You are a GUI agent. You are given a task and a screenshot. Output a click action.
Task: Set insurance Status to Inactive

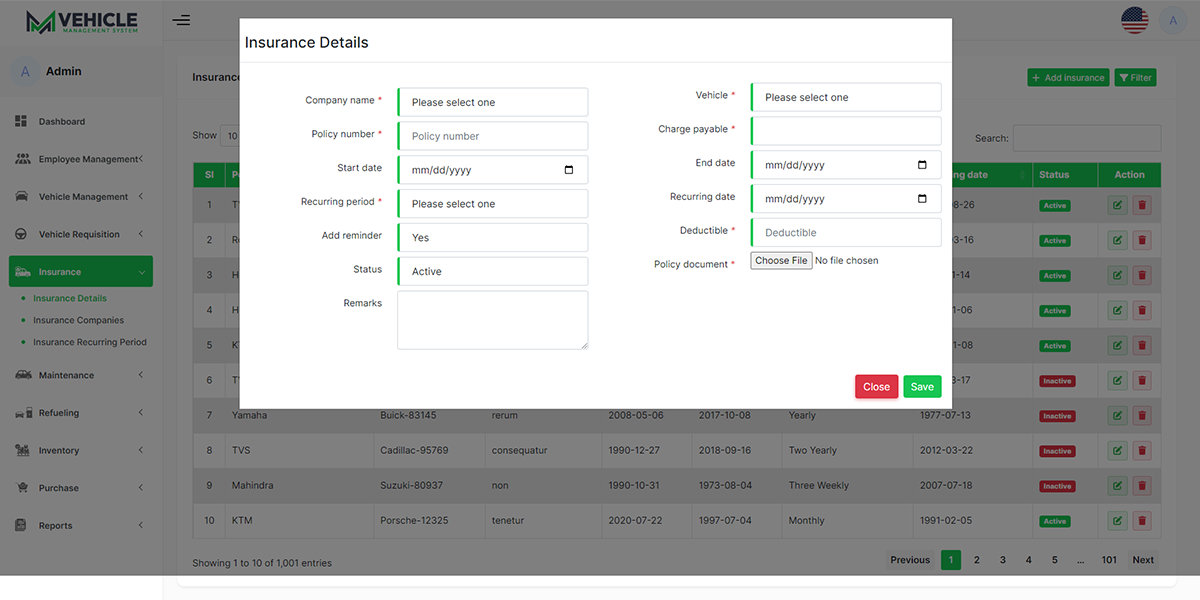pos(492,271)
